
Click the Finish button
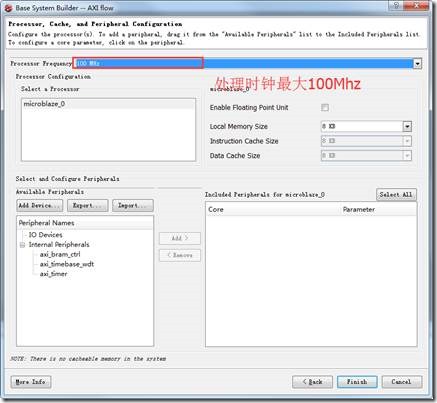(x=357, y=382)
